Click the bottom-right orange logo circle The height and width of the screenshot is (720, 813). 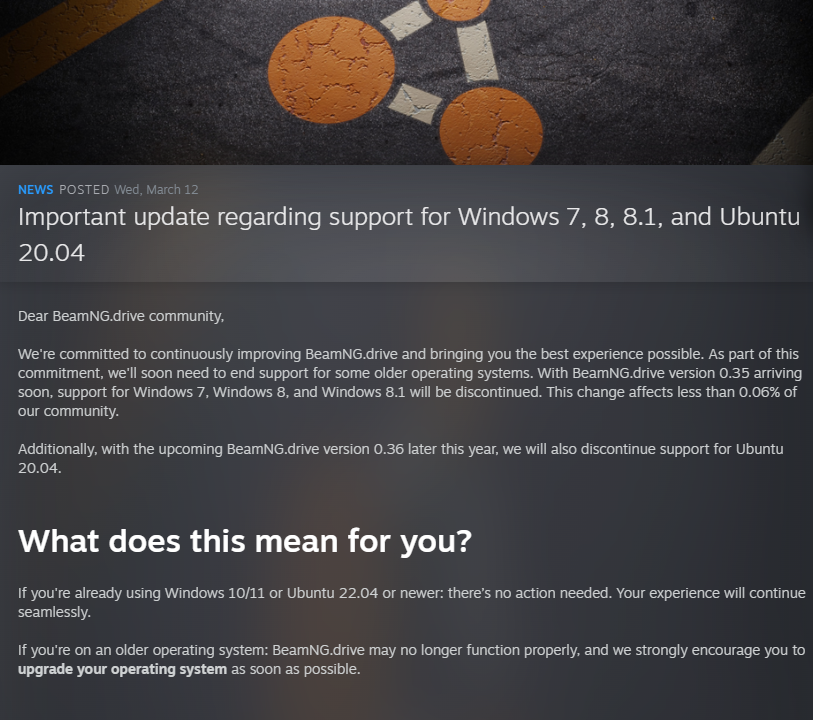tap(491, 128)
